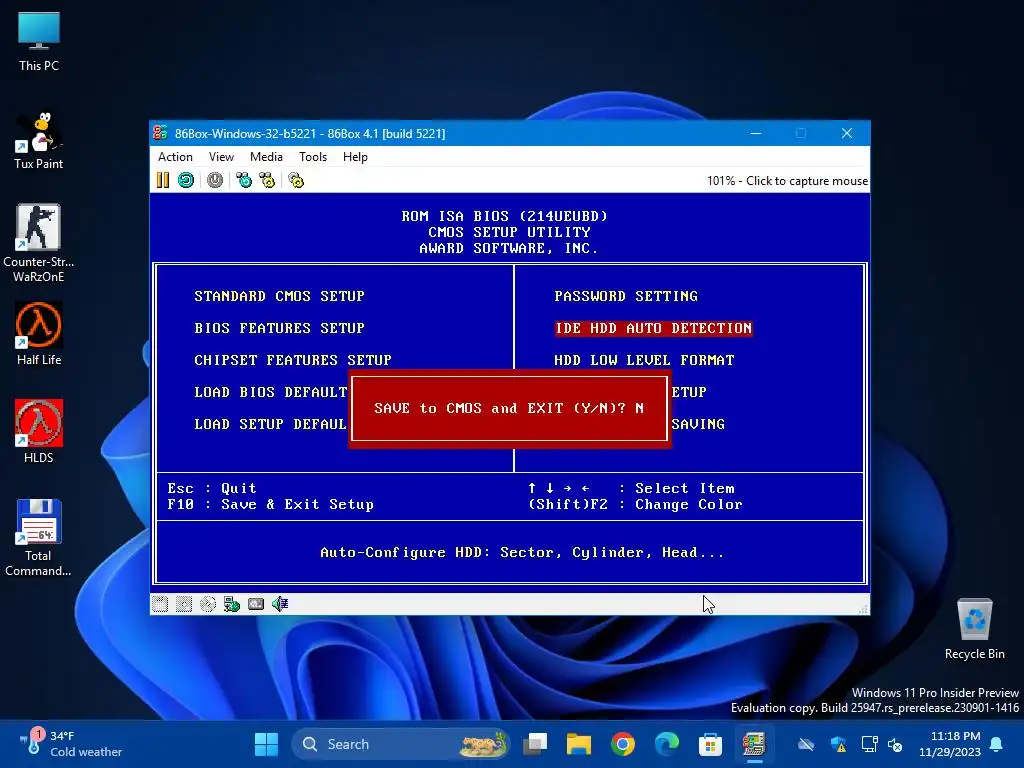Image resolution: width=1024 pixels, height=768 pixels.
Task: Click the 86Box taskbar icon
Action: (x=754, y=744)
